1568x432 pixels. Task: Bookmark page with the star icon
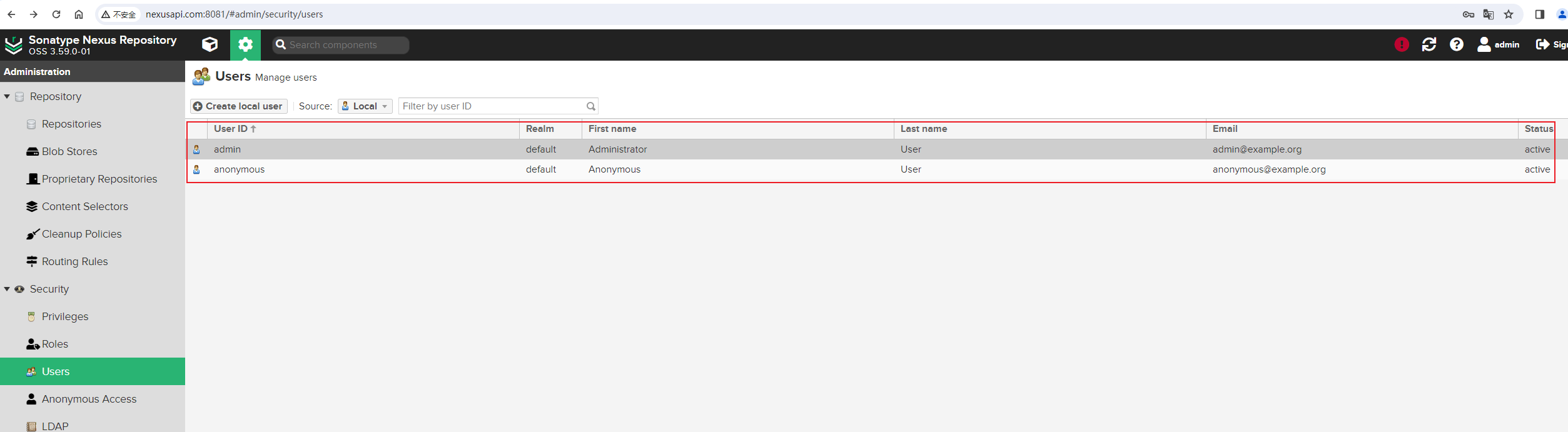[x=1509, y=14]
